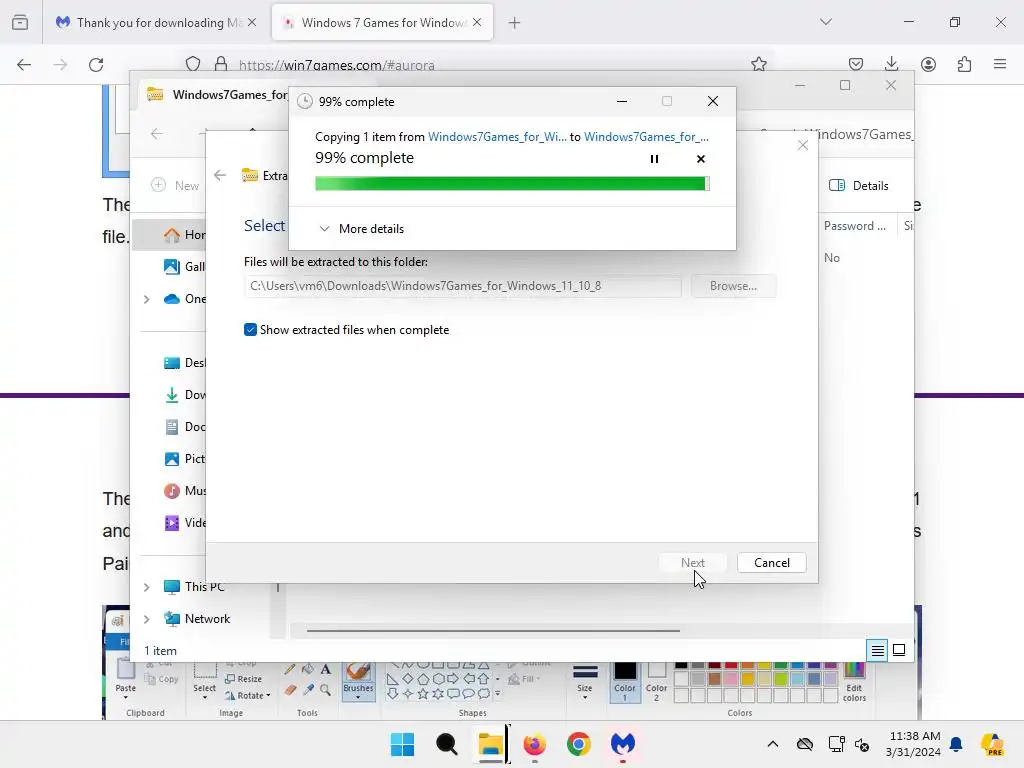Screen dimensions: 1024x768
Task: Open the destination Windows7Games_for_... link
Action: [646, 136]
